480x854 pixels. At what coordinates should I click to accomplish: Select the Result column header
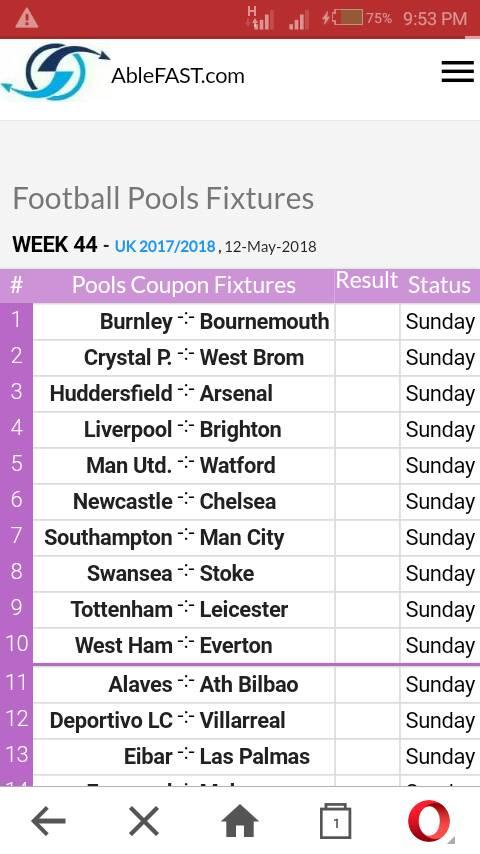pyautogui.click(x=367, y=280)
